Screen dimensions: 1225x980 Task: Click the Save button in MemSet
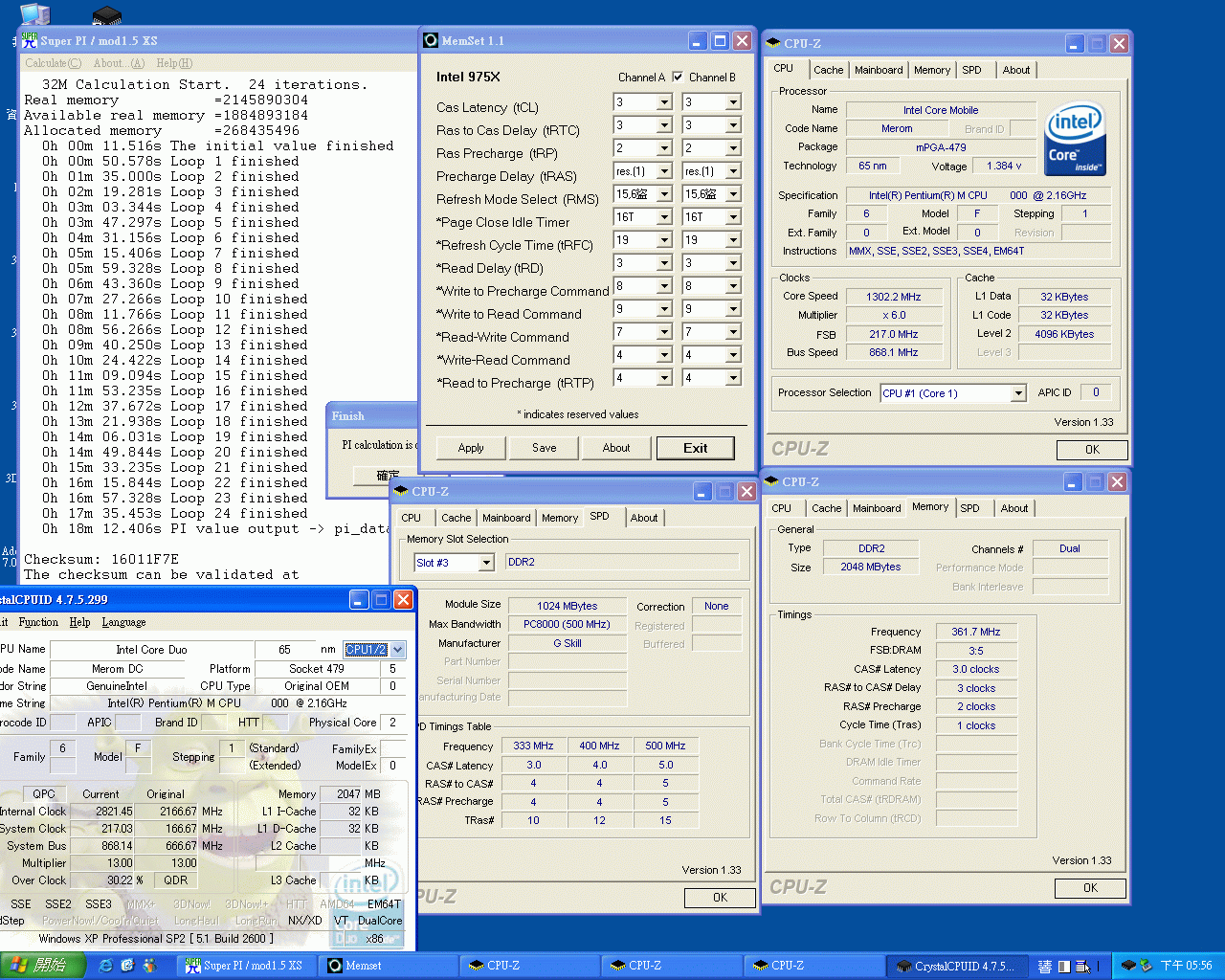coord(545,448)
